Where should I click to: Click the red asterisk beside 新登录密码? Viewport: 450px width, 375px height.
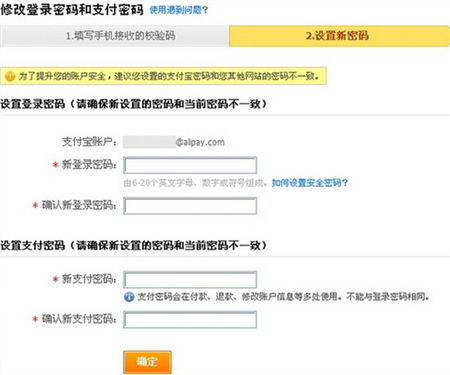(55, 165)
